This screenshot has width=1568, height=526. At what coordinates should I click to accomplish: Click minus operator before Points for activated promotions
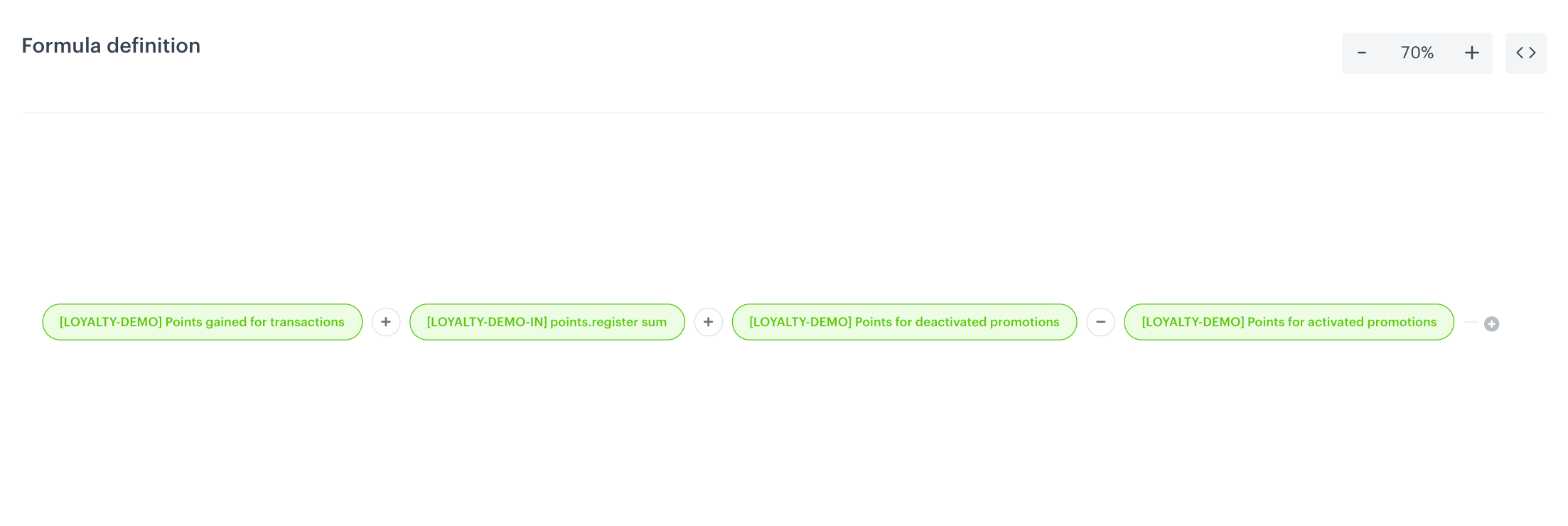1100,322
